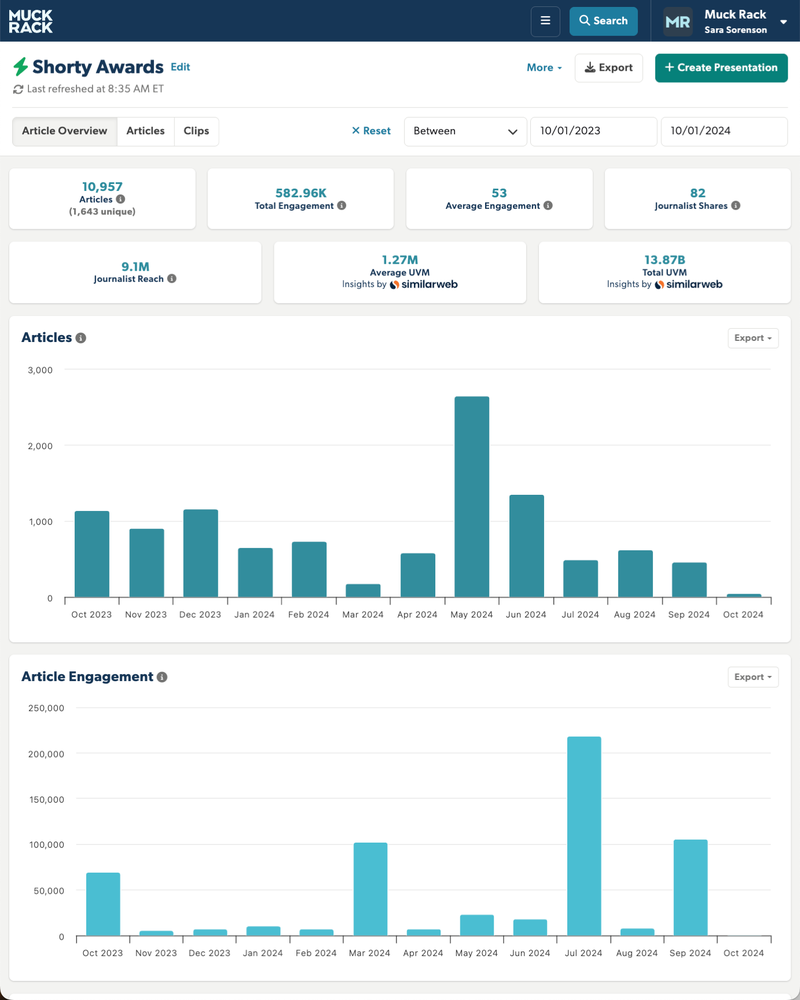Viewport: 800px width, 1000px height.
Task: Open the Export dropdown on the Articles chart
Action: 753,338
